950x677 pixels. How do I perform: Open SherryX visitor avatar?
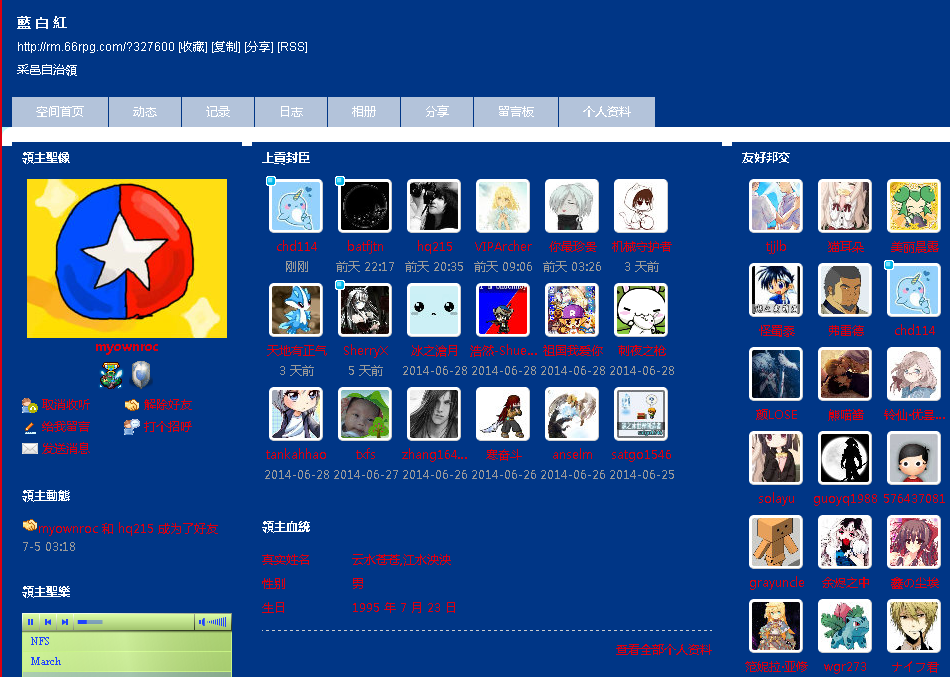point(365,310)
